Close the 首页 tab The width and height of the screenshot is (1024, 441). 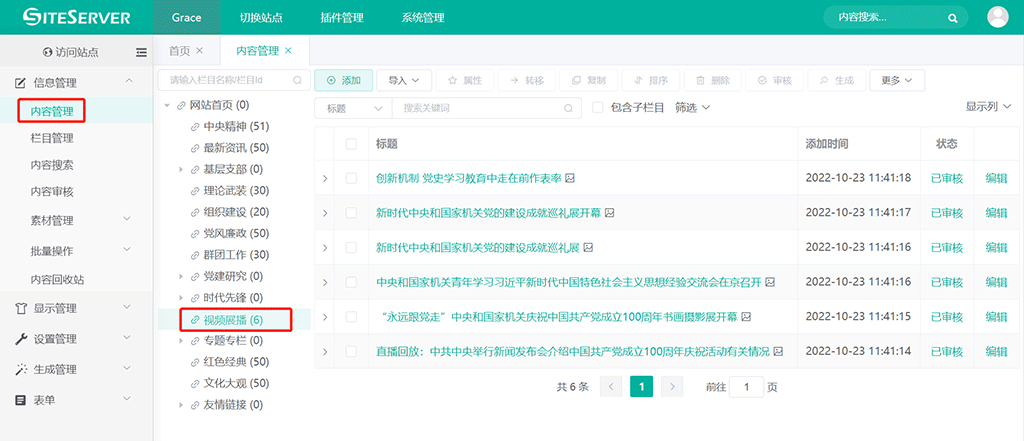(199, 51)
